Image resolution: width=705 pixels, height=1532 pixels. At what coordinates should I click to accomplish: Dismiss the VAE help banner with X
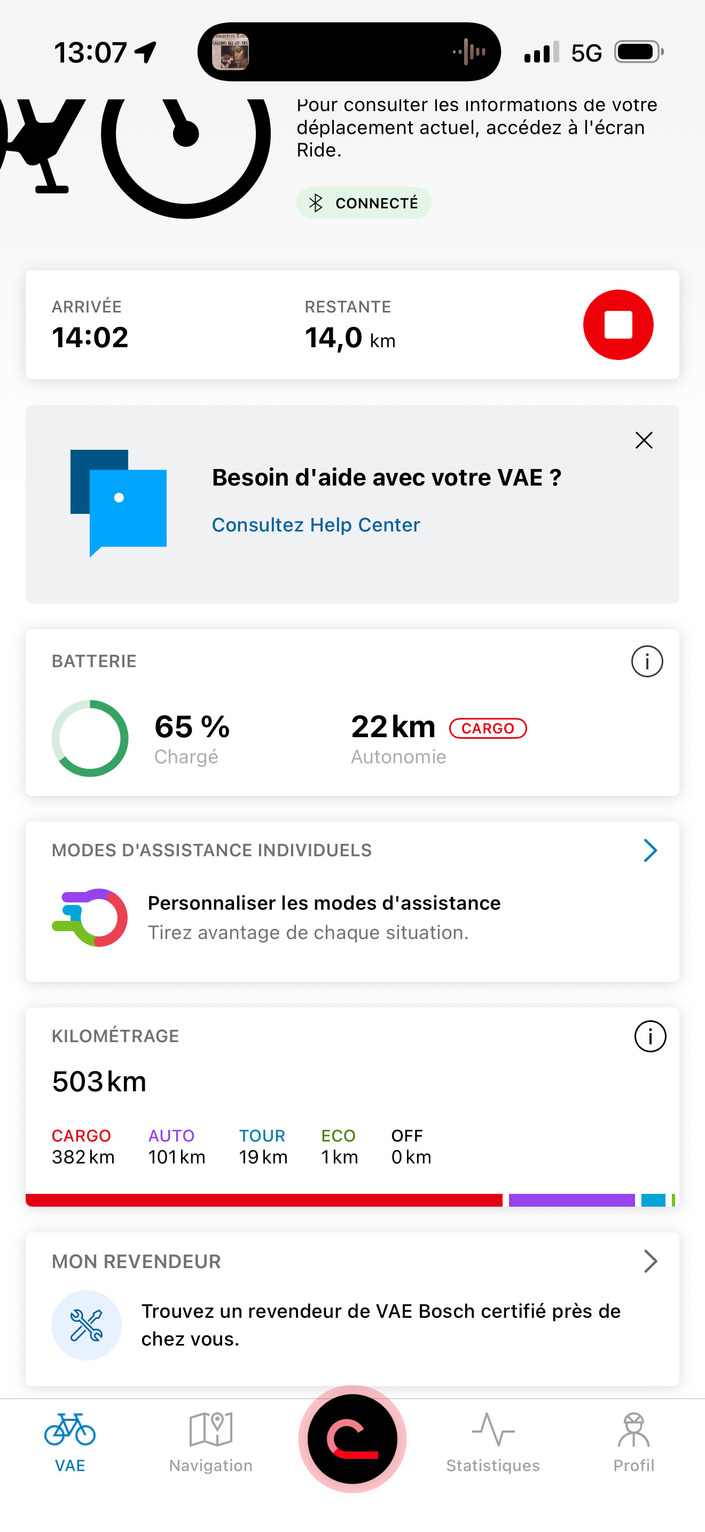pos(643,440)
